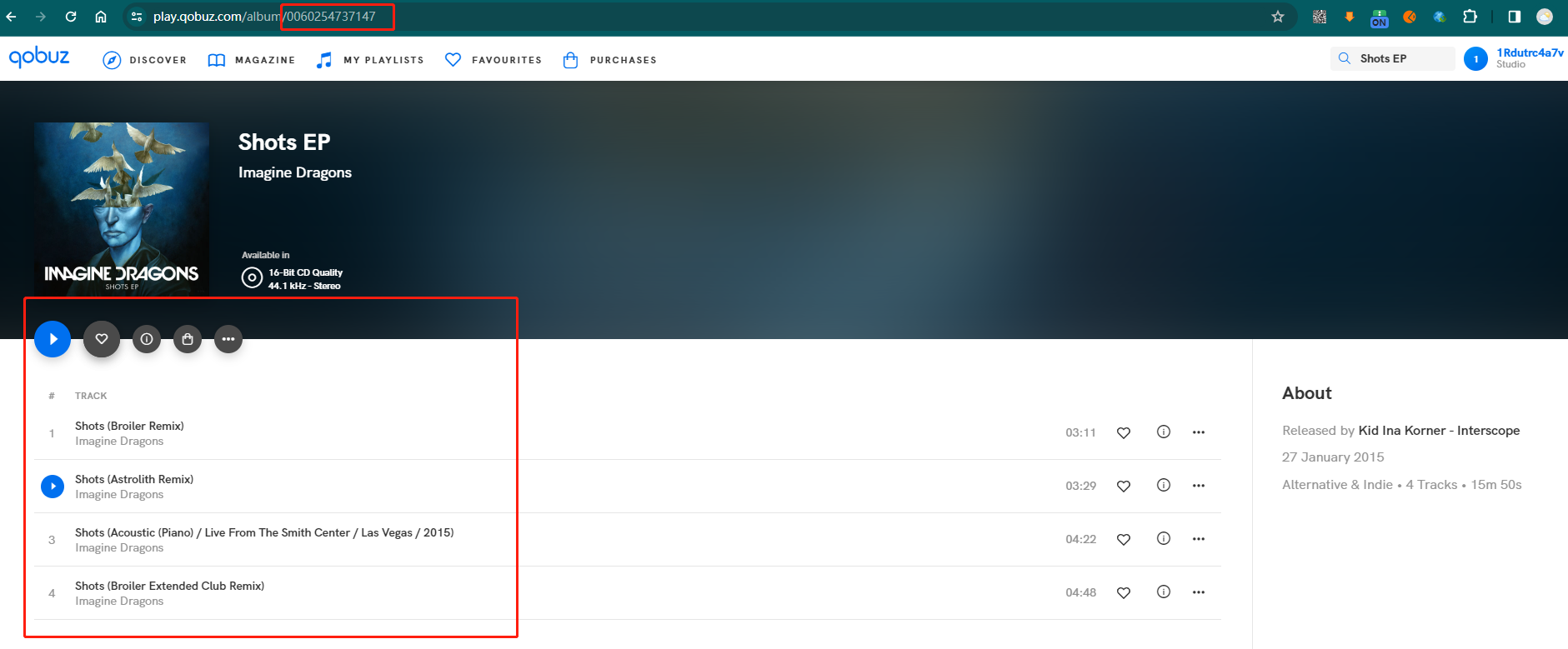Screen dimensions: 1568x649
Task: Open the user account avatar
Action: click(1475, 58)
